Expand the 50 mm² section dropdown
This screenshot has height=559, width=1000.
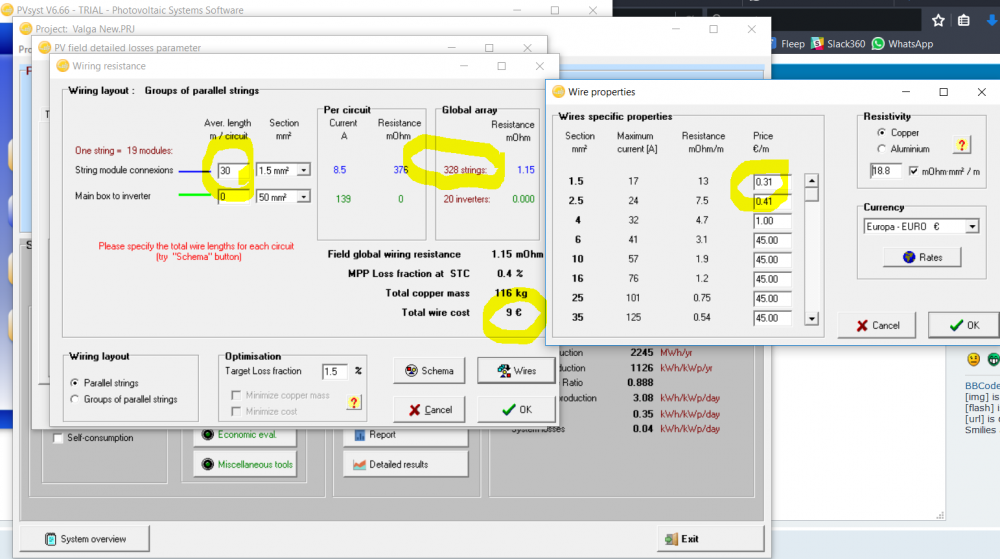pyautogui.click(x=303, y=196)
